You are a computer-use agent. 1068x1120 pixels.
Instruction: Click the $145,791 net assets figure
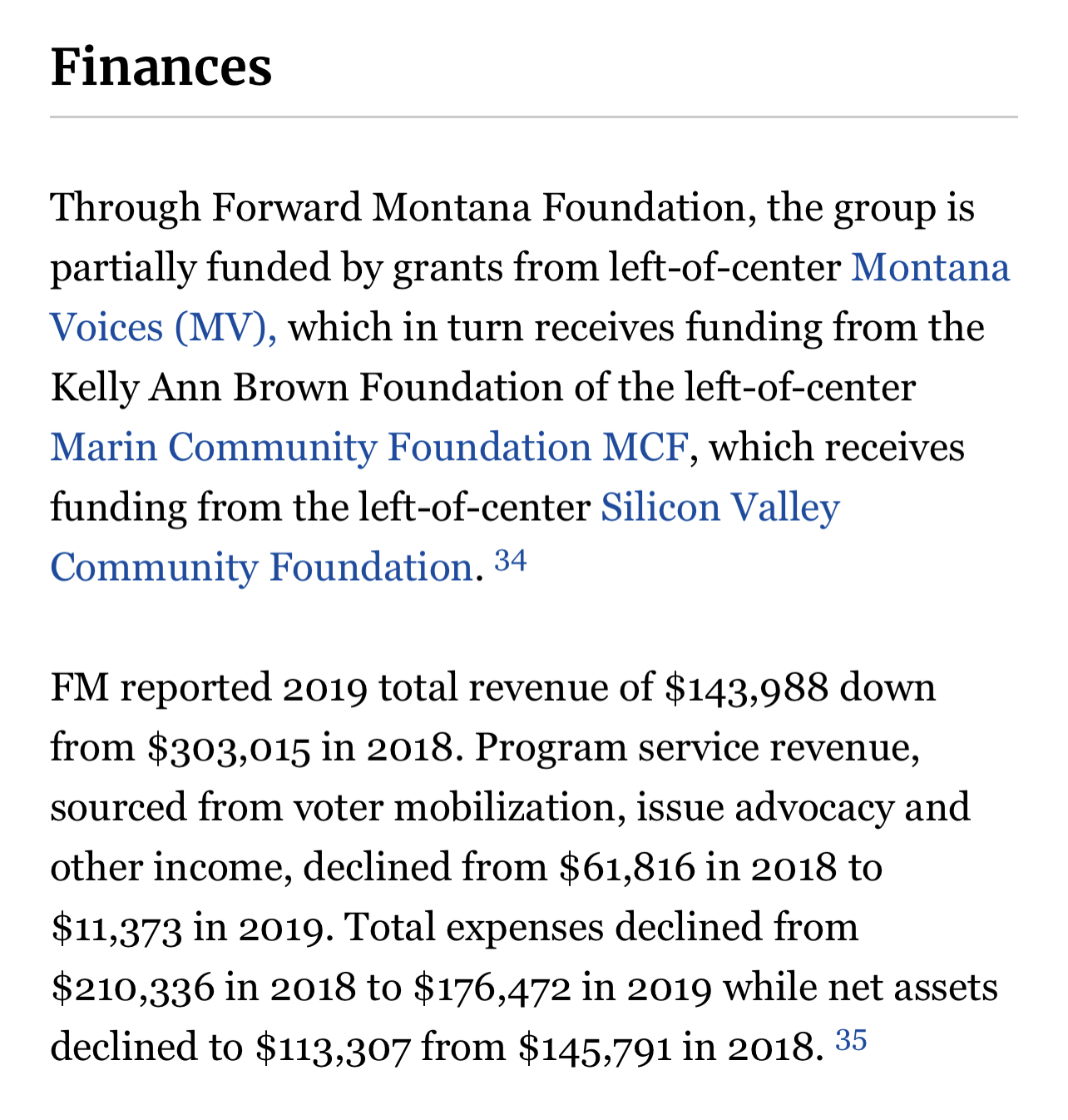click(595, 1048)
